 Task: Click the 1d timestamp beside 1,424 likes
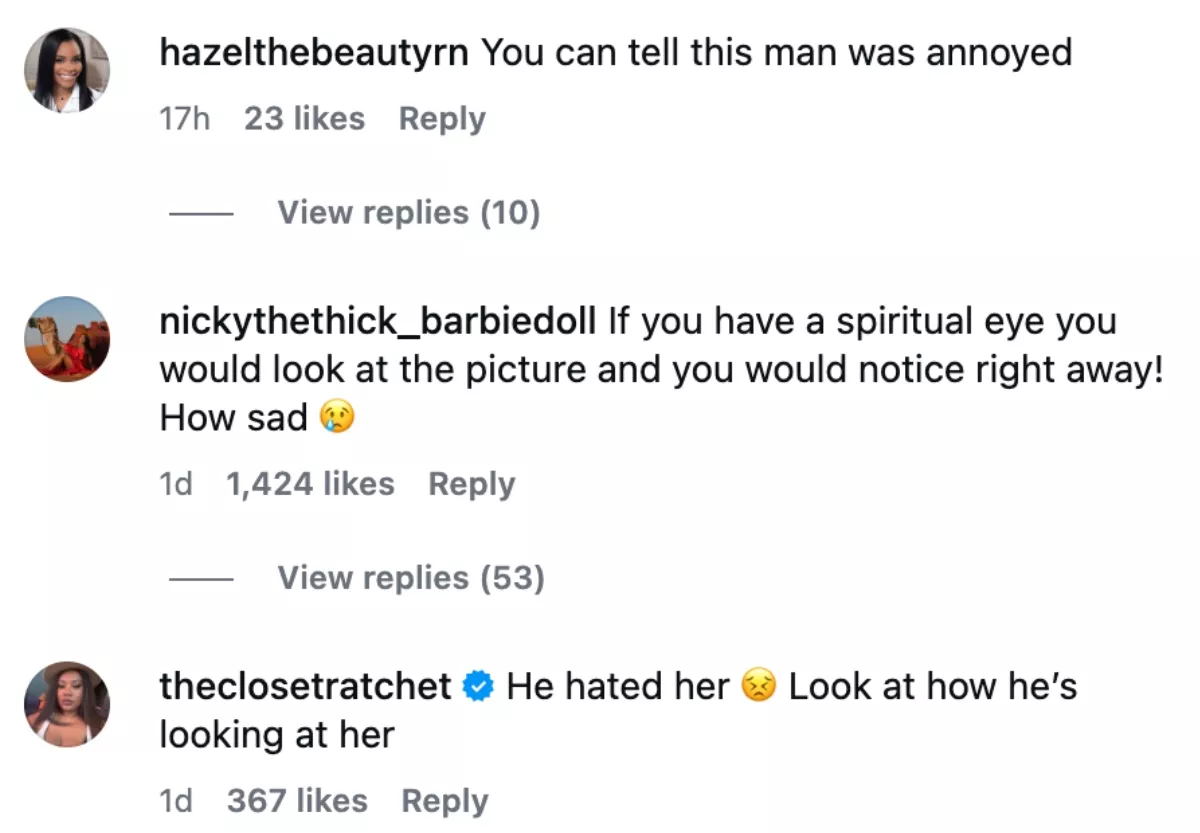176,484
